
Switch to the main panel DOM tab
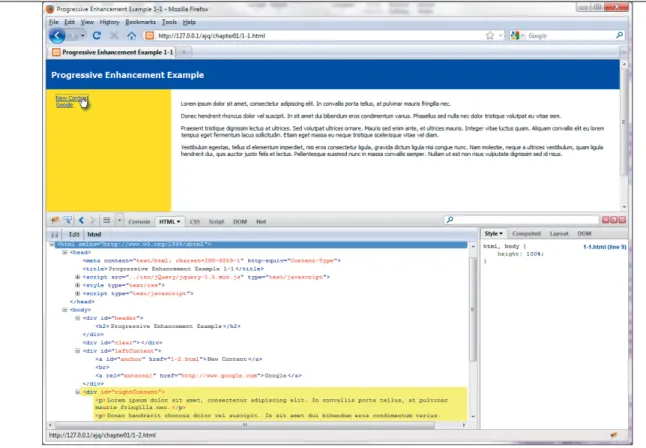(x=240, y=222)
